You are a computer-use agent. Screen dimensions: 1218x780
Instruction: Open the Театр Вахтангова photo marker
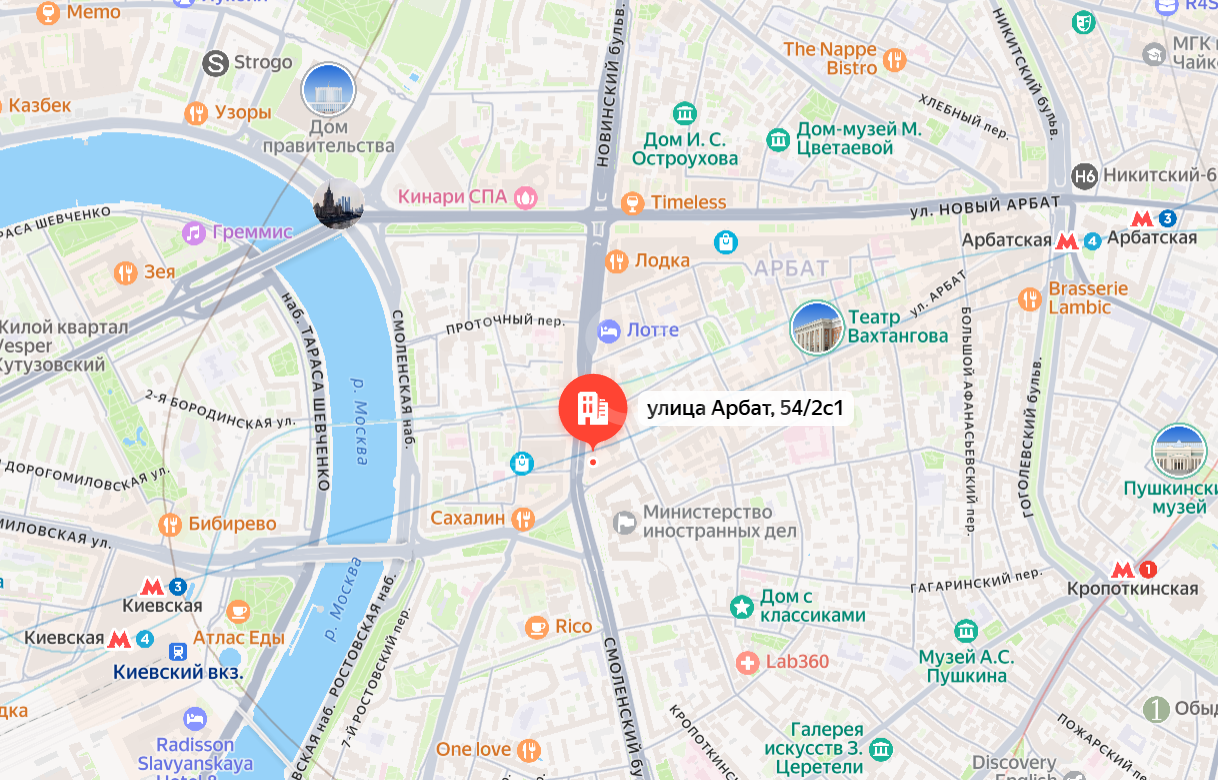(x=817, y=328)
